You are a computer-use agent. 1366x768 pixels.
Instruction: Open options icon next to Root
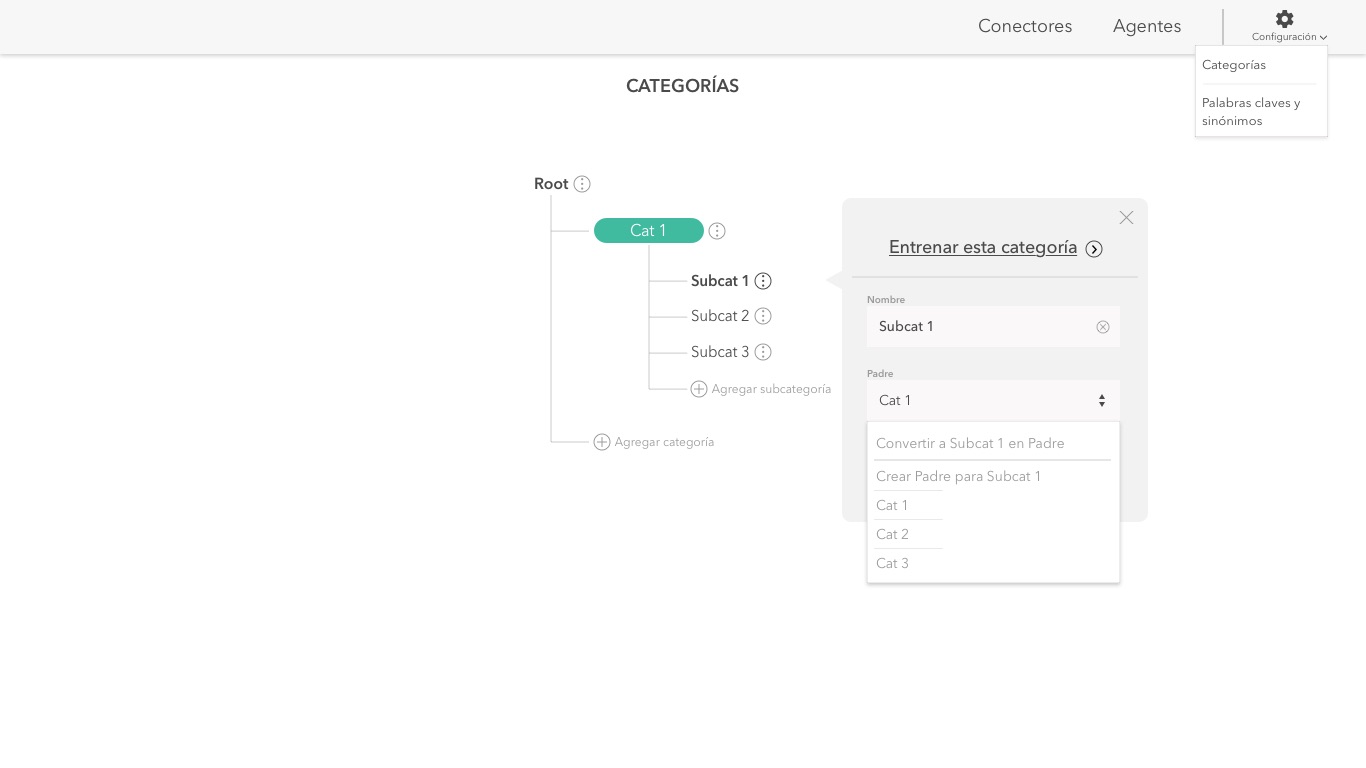(x=582, y=184)
